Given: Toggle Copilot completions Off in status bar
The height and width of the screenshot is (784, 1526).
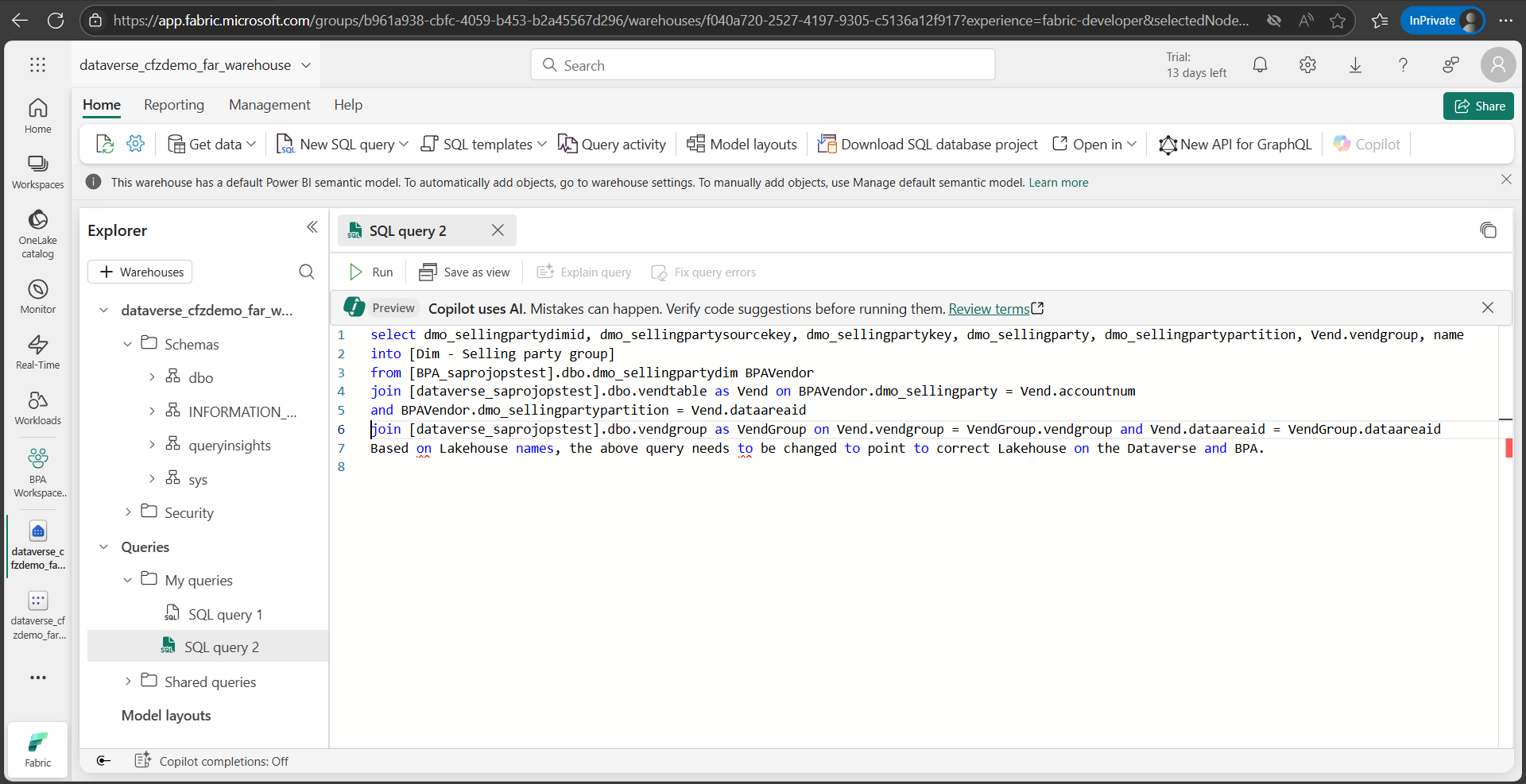Looking at the screenshot, I should [x=212, y=761].
